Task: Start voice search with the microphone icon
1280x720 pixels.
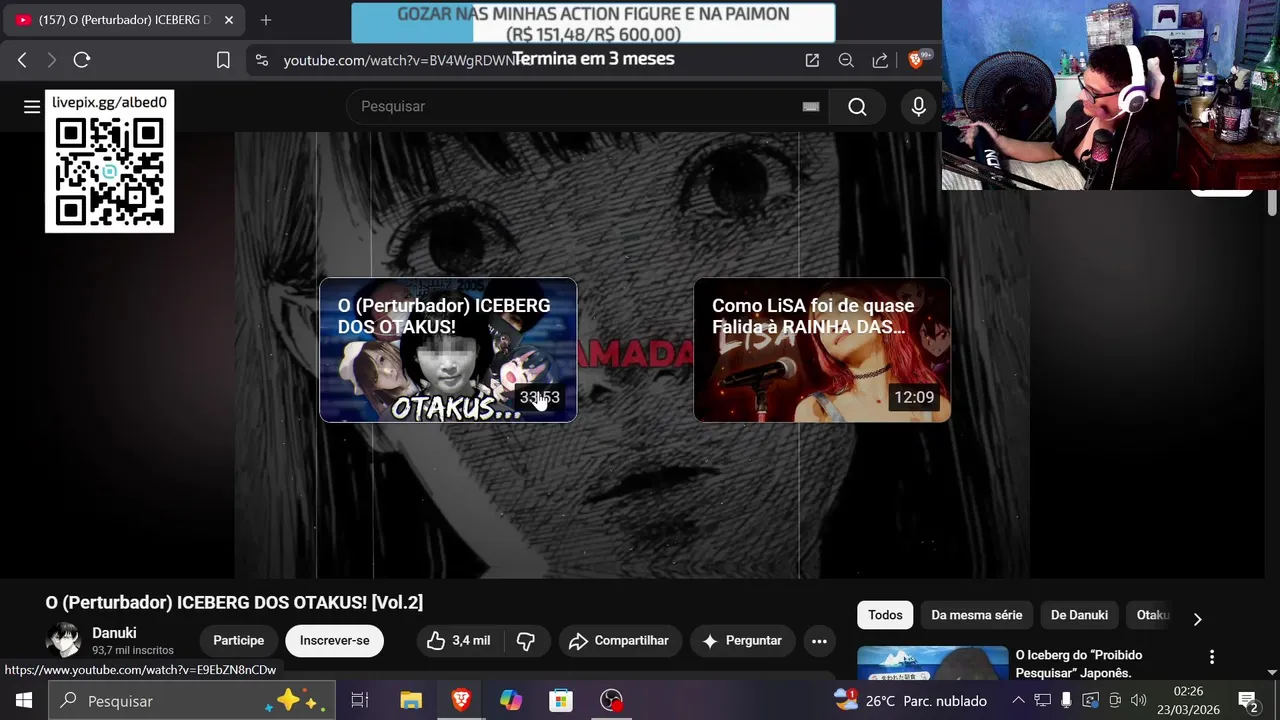Action: point(918,106)
